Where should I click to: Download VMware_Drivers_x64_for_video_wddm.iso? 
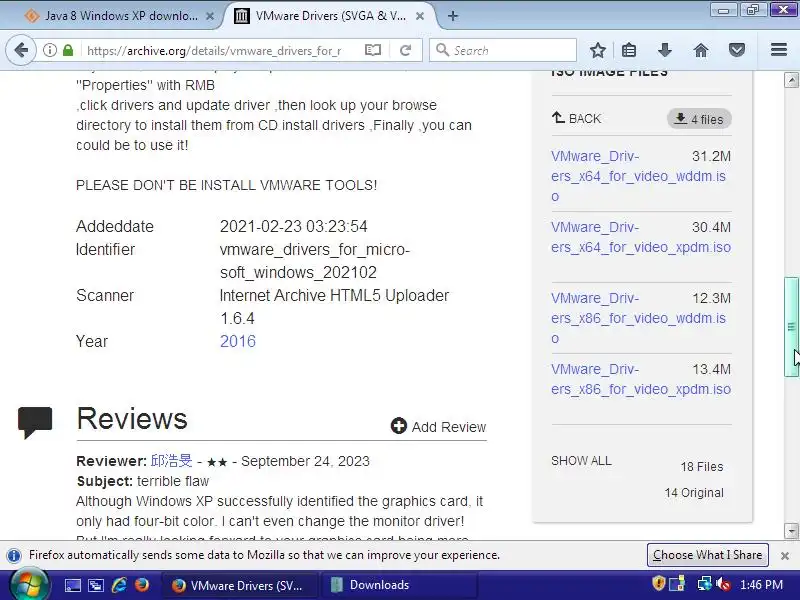pyautogui.click(x=638, y=176)
